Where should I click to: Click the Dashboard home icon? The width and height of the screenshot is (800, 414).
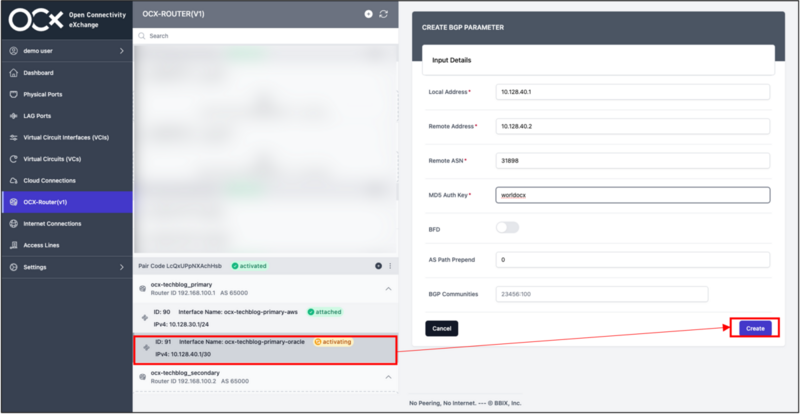pyautogui.click(x=14, y=73)
